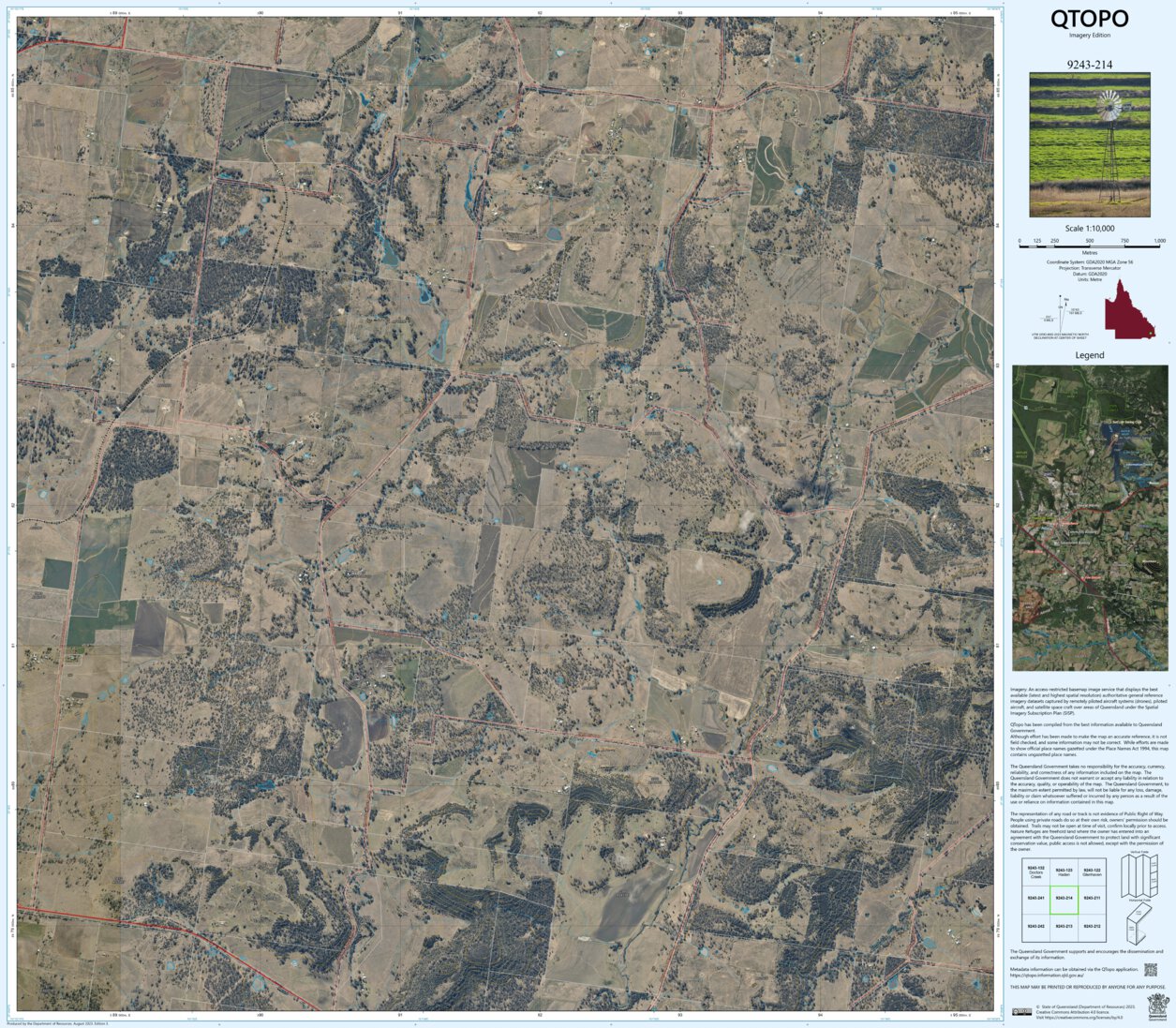Open the windmill cover photograph
Image resolution: width=1176 pixels, height=1028 pixels.
pos(1090,145)
